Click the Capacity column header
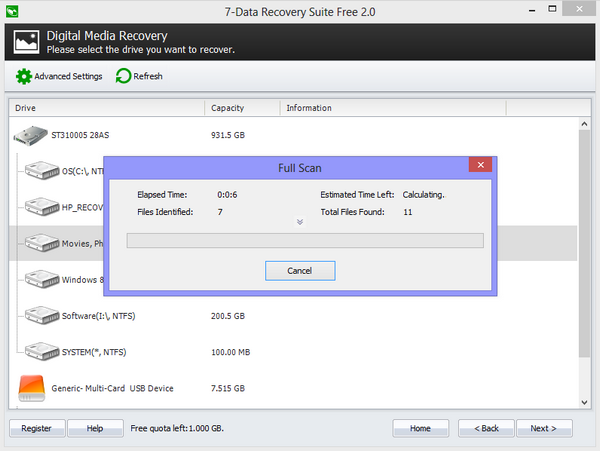600x451 pixels. [242, 108]
